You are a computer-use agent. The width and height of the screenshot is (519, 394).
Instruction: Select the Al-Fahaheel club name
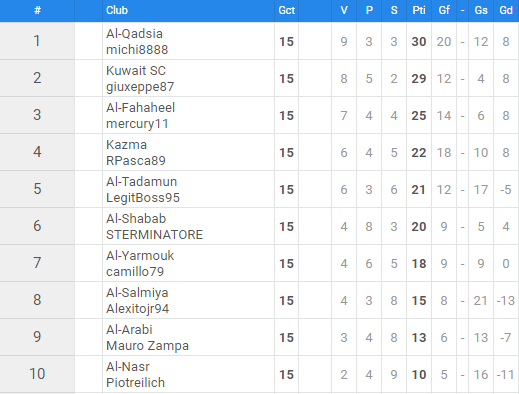coord(140,108)
